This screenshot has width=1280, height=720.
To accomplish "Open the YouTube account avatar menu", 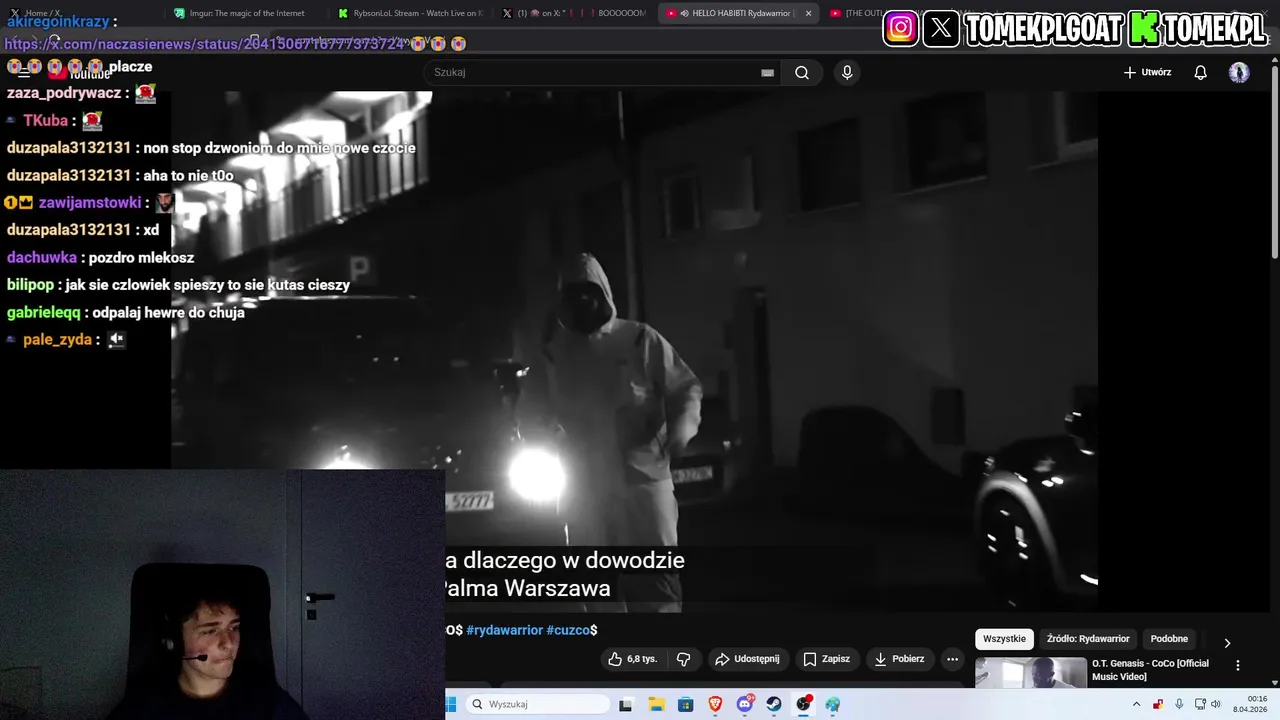I will point(1239,72).
